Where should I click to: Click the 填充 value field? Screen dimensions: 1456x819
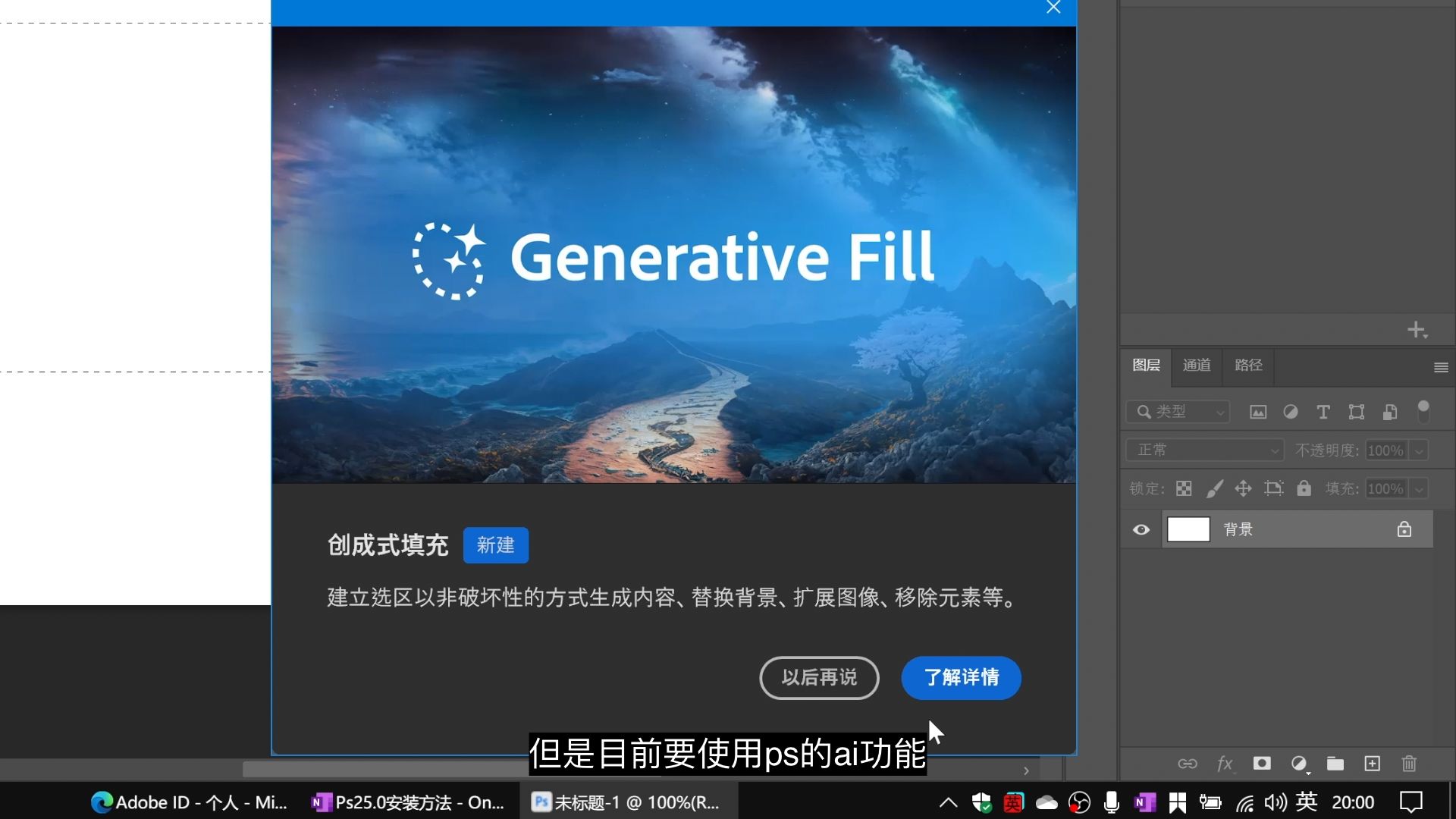coord(1385,489)
